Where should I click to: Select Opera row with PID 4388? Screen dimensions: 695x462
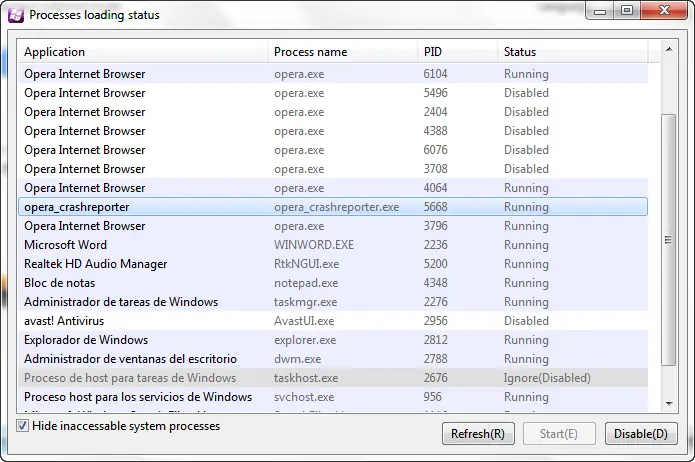tap(333, 131)
